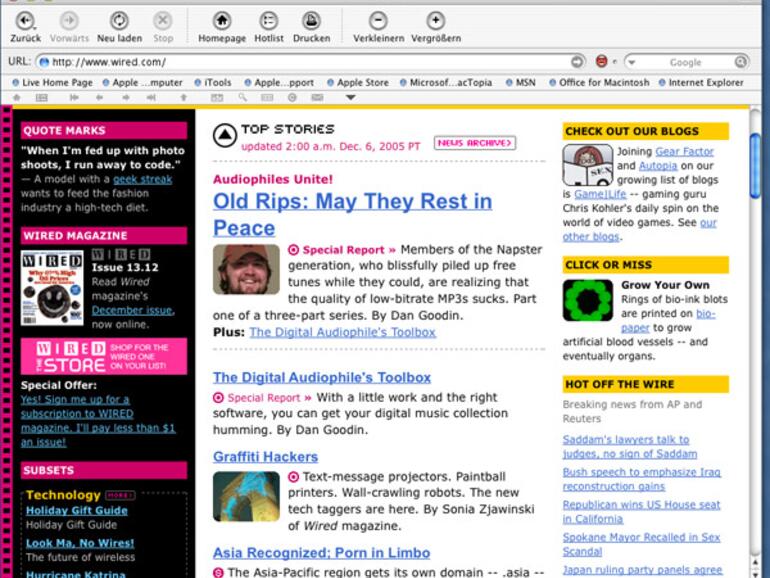Click the red face icon beside URL field
This screenshot has width=770, height=578.
(x=601, y=61)
